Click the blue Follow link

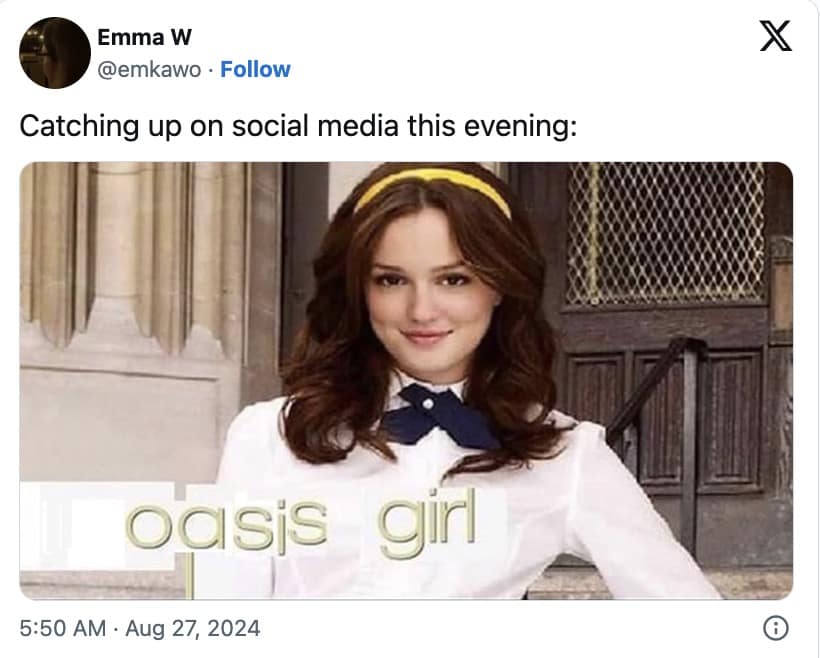click(x=256, y=69)
